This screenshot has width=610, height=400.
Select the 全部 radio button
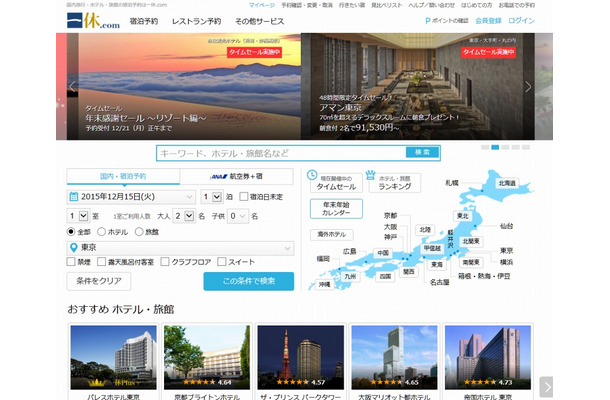[71, 232]
